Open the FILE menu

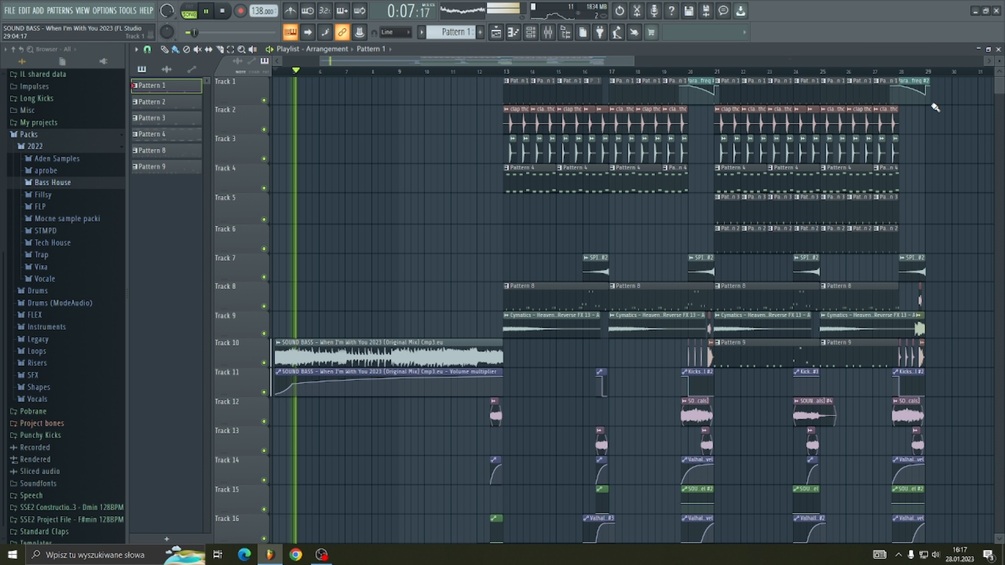coord(10,10)
